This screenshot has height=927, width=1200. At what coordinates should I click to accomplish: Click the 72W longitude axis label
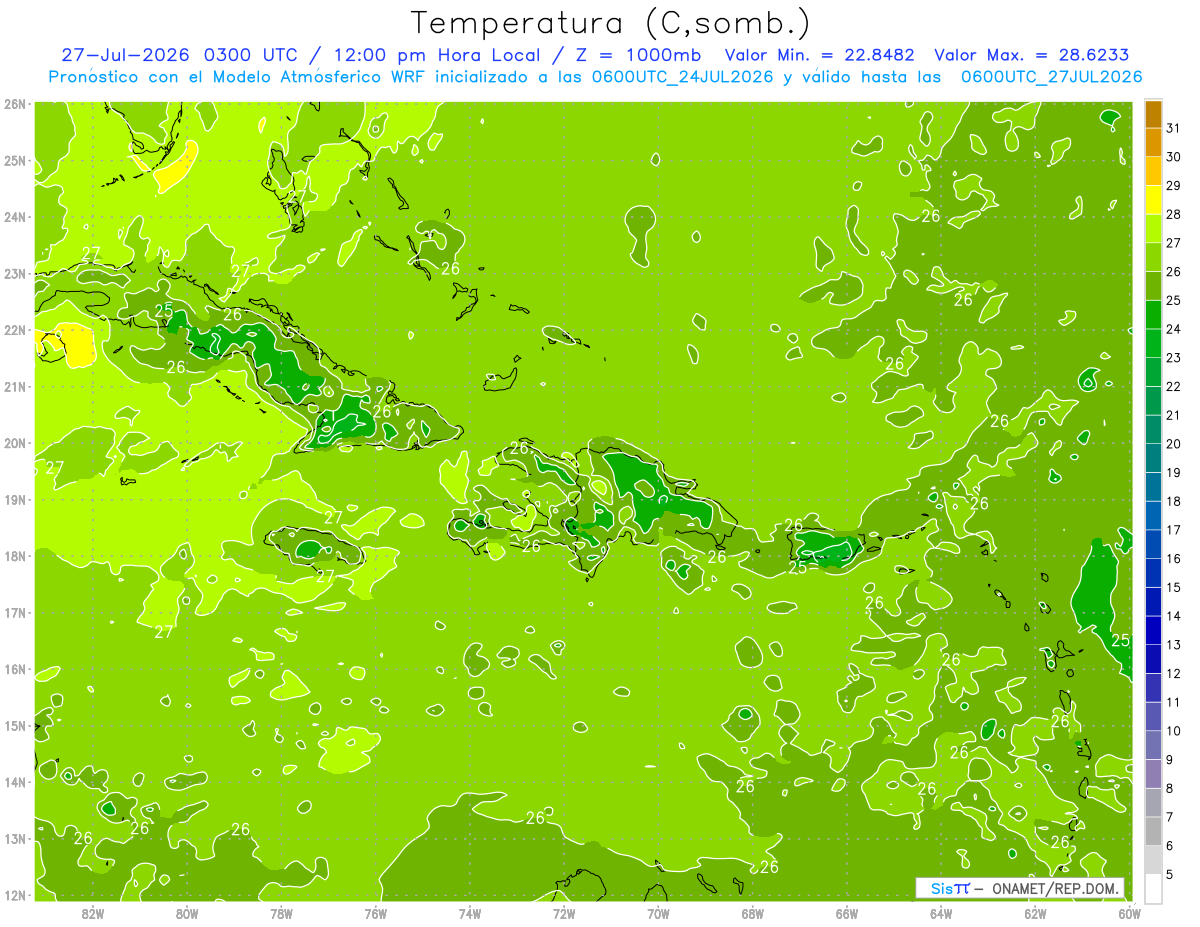(x=564, y=913)
